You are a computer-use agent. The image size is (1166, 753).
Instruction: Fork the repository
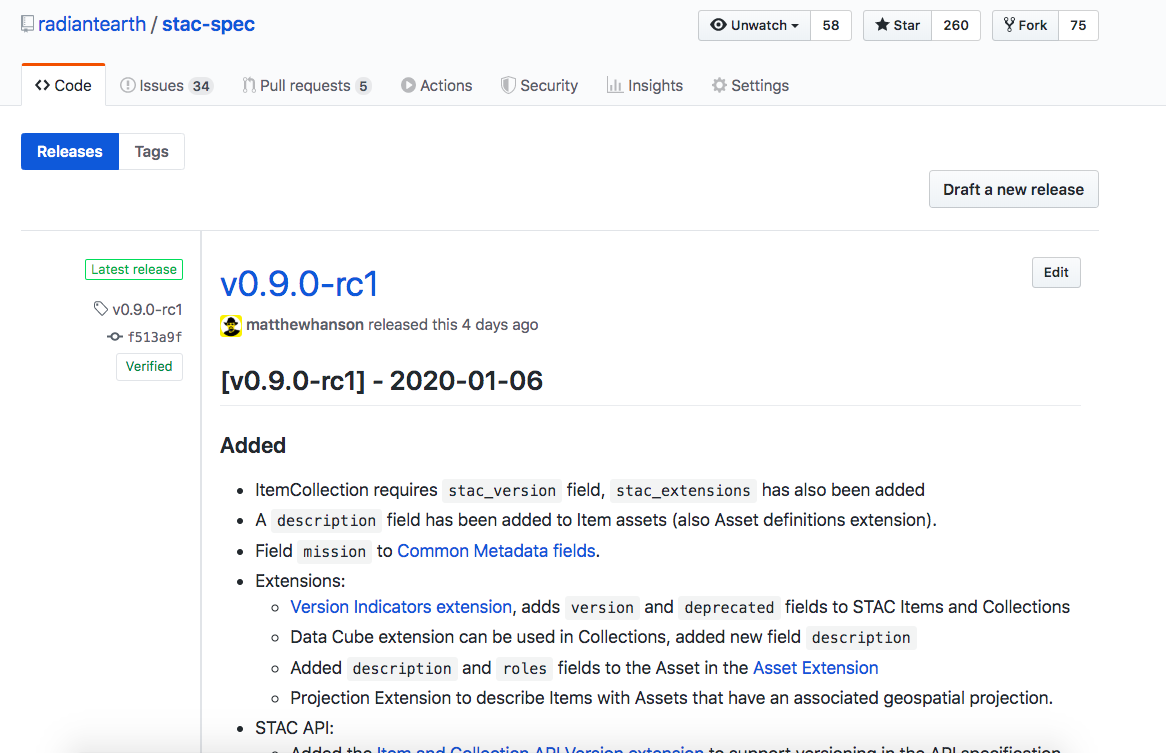pyautogui.click(x=1025, y=25)
